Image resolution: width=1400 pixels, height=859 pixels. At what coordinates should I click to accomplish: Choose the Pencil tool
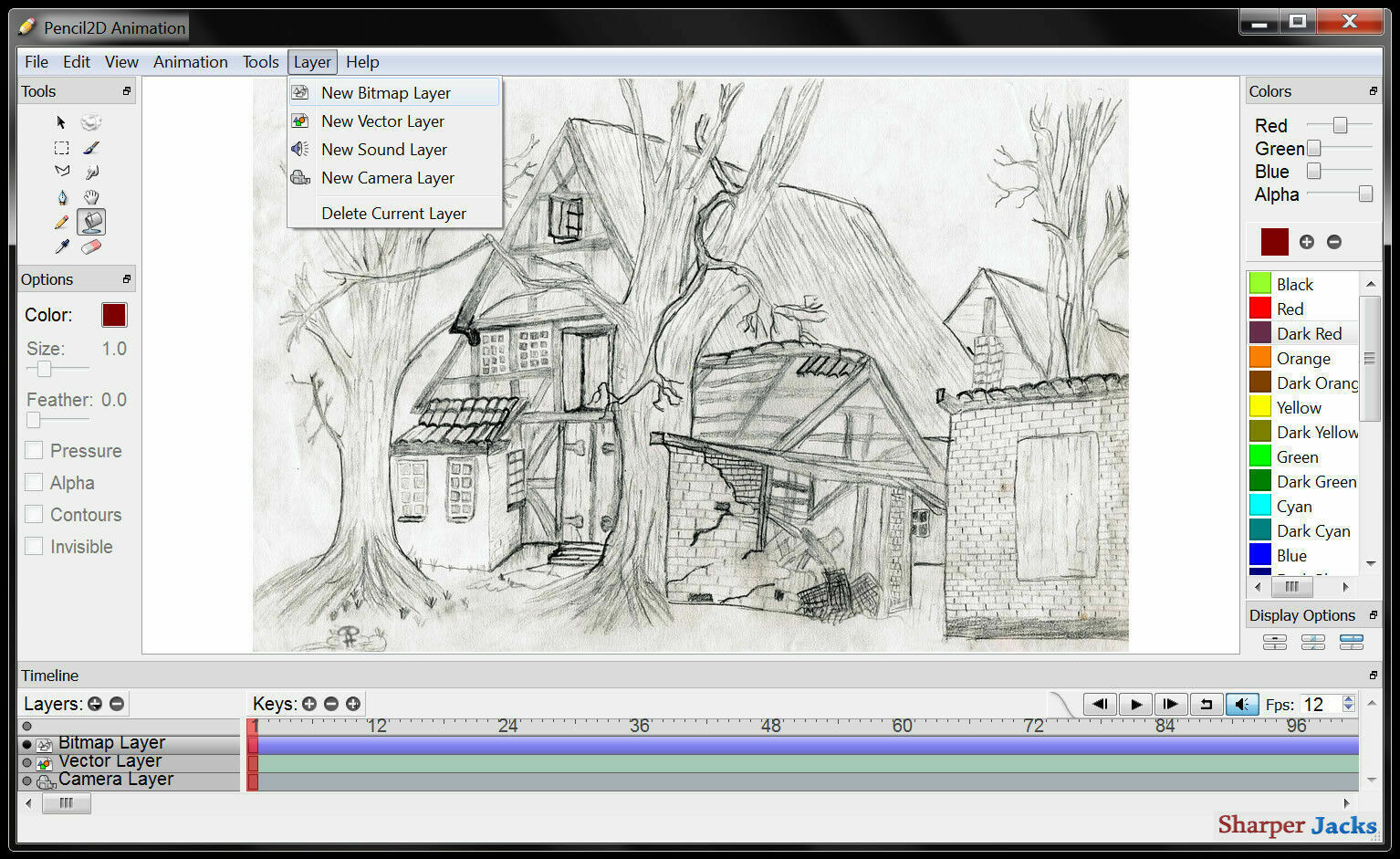pos(61,222)
